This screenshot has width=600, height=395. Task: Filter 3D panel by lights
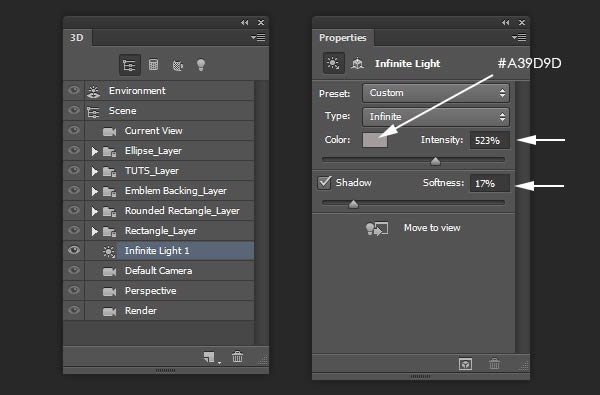(x=201, y=65)
